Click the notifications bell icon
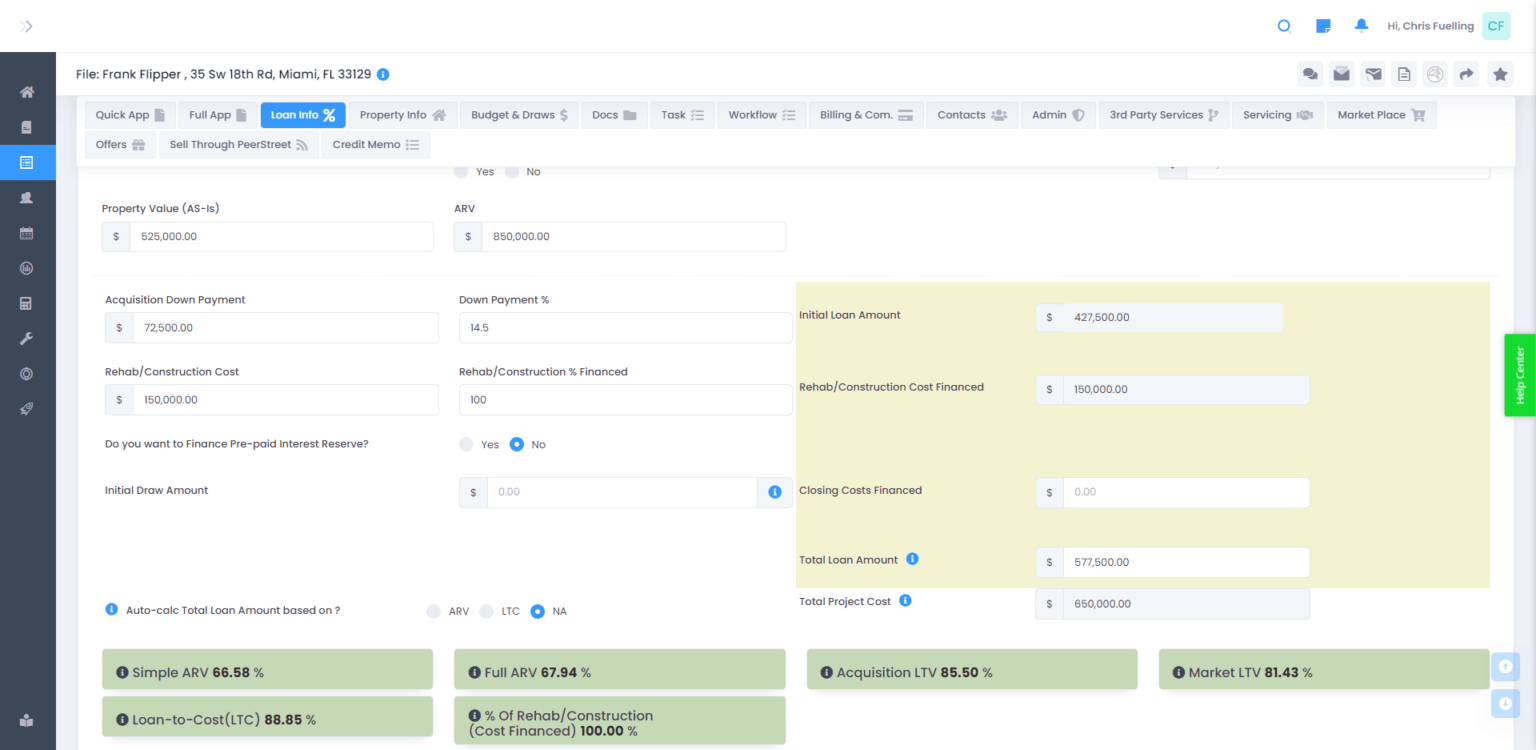 1361,25
